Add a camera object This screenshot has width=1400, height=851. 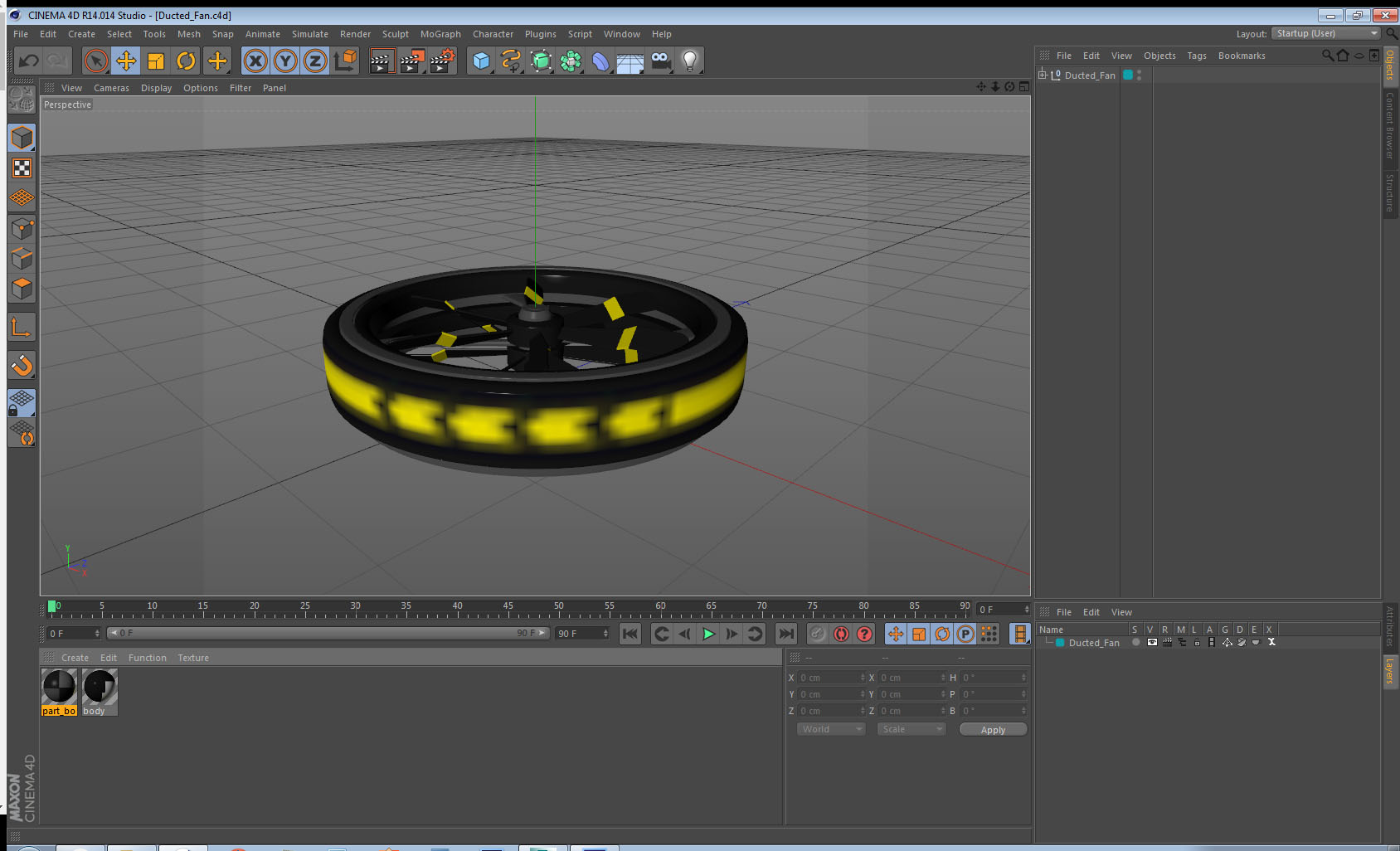click(660, 61)
